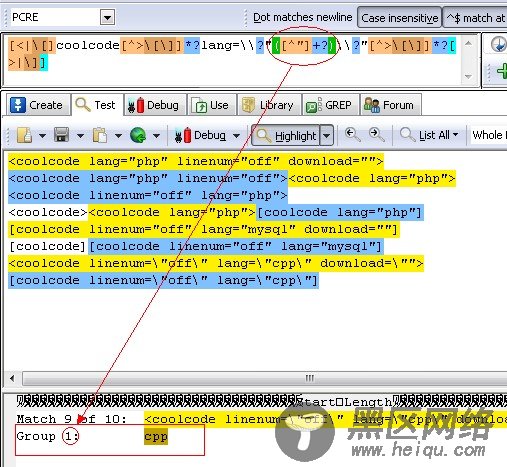Switch to the Create tab
Viewport: 507px width, 467px height.
tap(38, 105)
